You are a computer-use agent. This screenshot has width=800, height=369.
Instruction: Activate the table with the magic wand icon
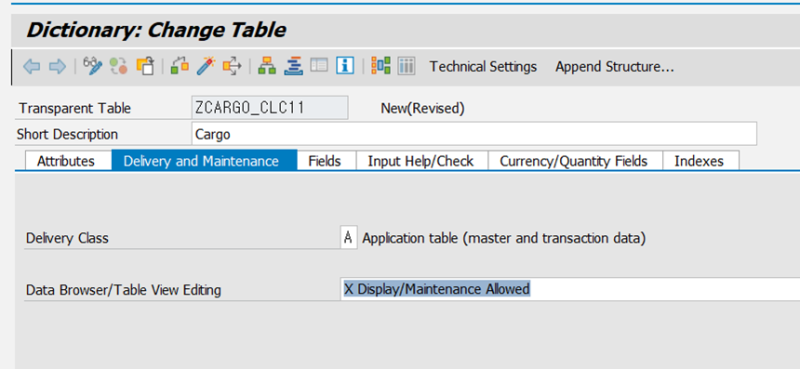pos(206,66)
